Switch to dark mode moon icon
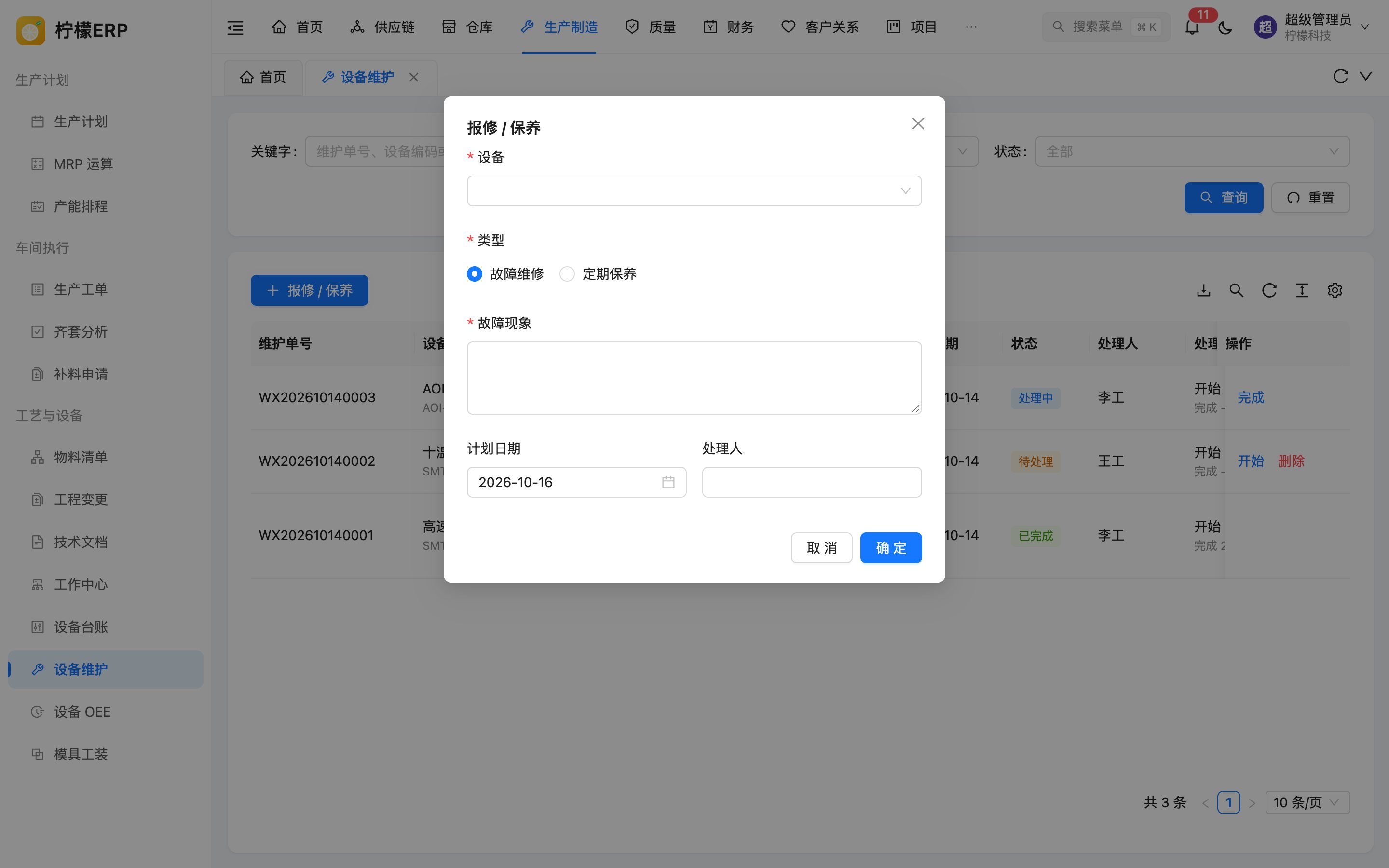Viewport: 1389px width, 868px height. (1225, 27)
